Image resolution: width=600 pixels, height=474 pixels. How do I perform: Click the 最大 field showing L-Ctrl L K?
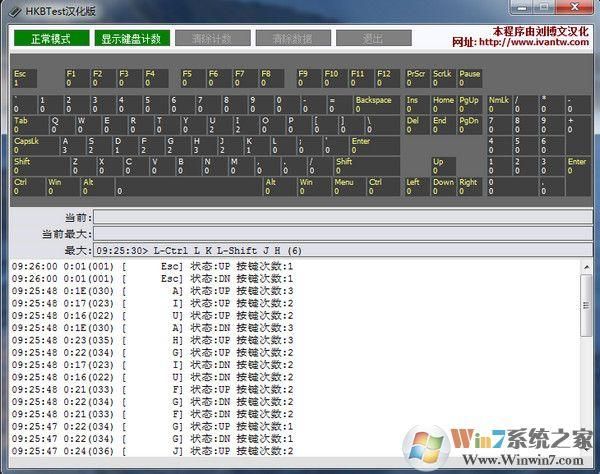[x=343, y=250]
